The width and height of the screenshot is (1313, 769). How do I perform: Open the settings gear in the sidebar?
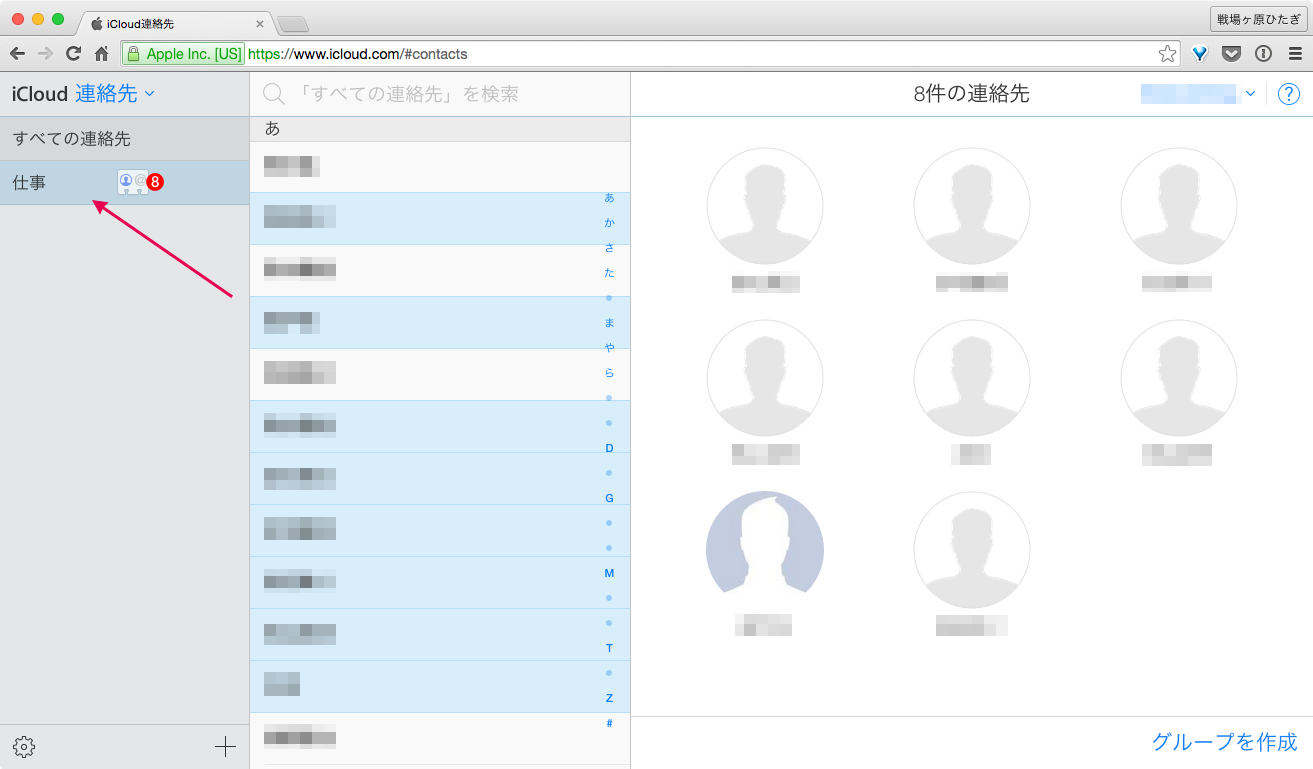[x=24, y=746]
